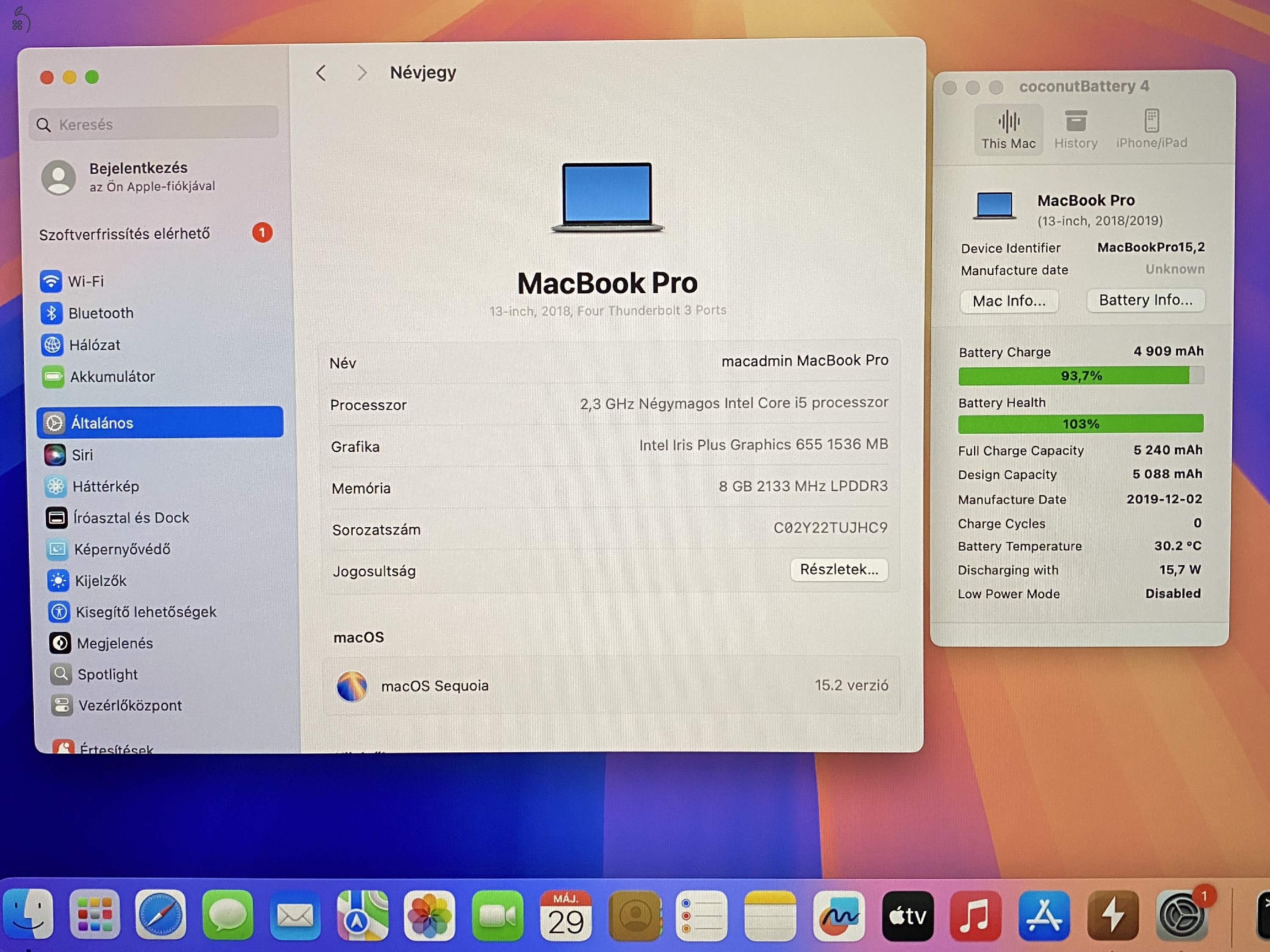Open Calendar showing 29 in Dock
This screenshot has height=952, width=1270.
(x=566, y=916)
